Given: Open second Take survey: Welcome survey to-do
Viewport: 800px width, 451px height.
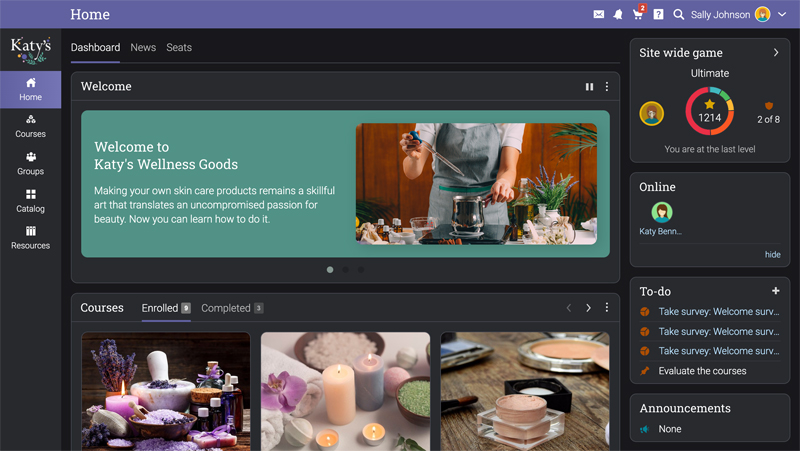Looking at the screenshot, I should 719,331.
